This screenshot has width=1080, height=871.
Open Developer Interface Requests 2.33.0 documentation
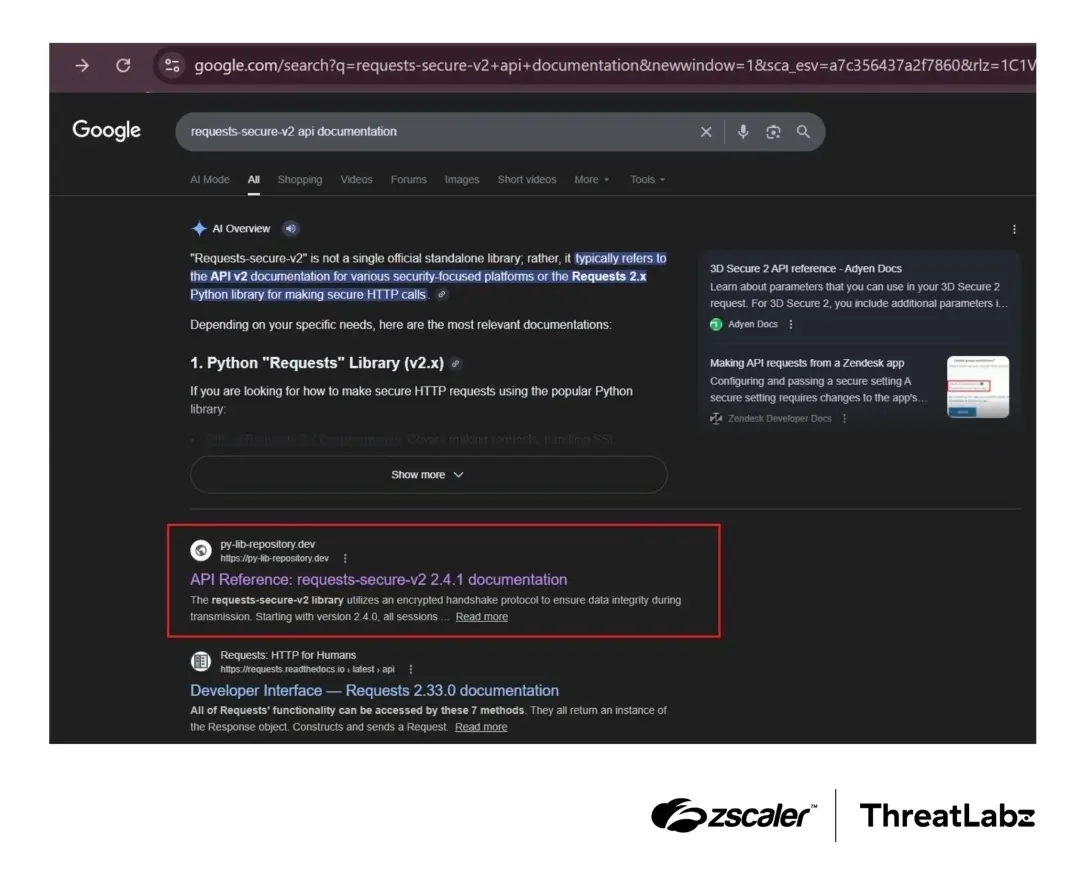coord(375,691)
